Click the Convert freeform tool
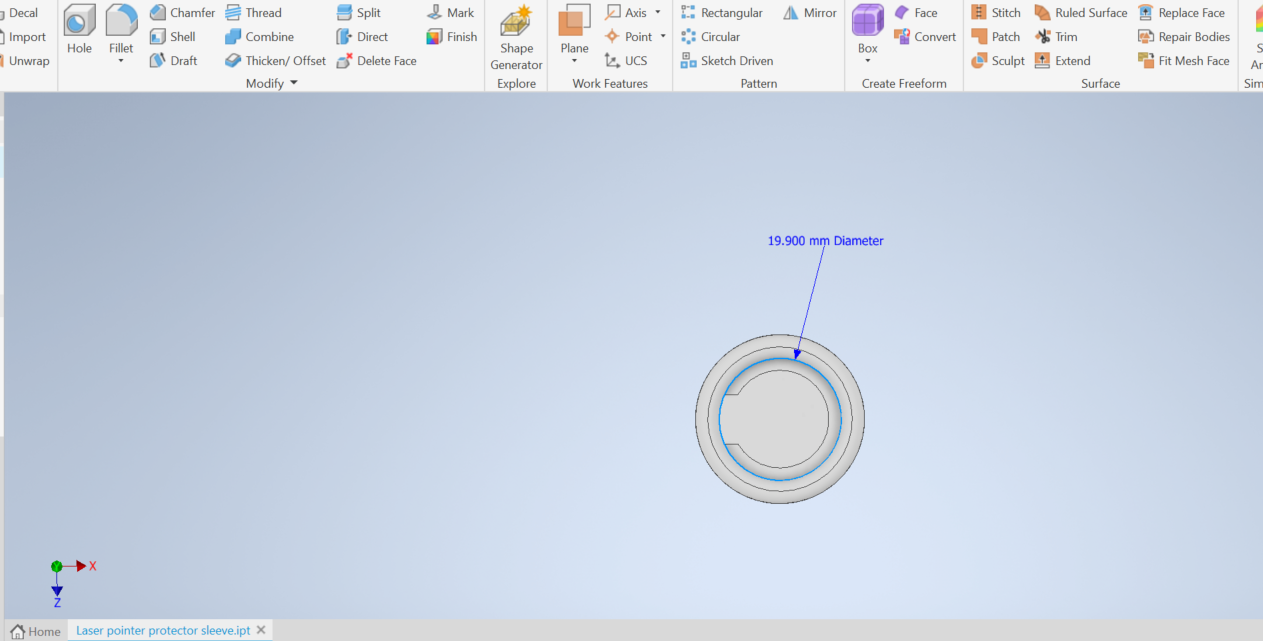The width and height of the screenshot is (1263, 641). [x=925, y=37]
